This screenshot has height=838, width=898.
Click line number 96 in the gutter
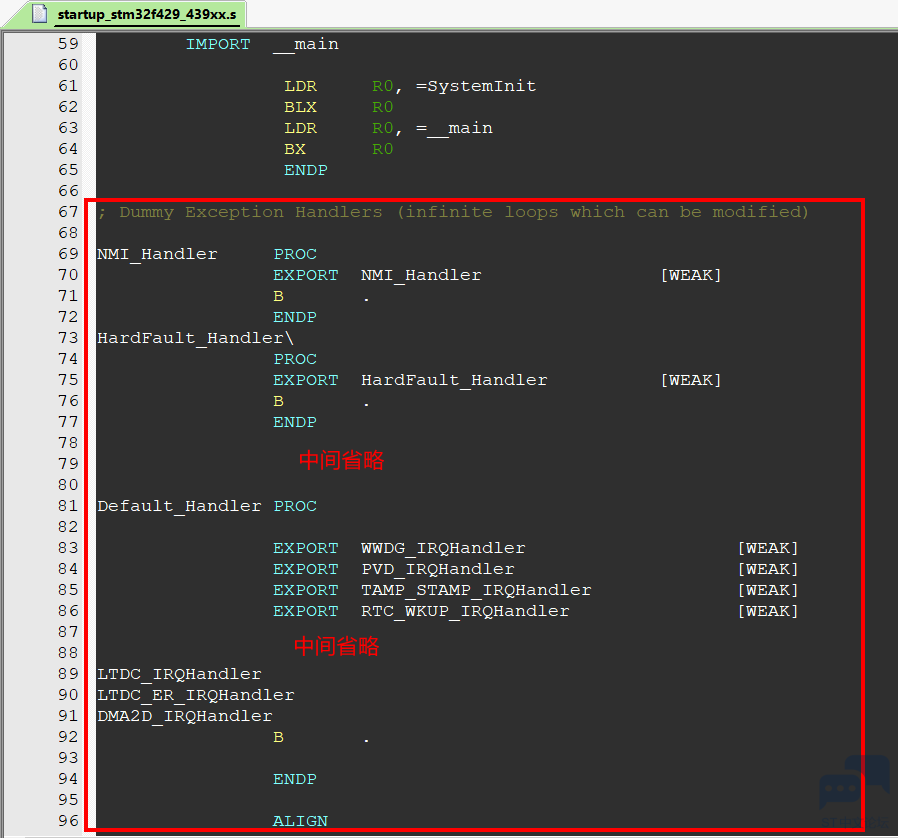point(68,821)
